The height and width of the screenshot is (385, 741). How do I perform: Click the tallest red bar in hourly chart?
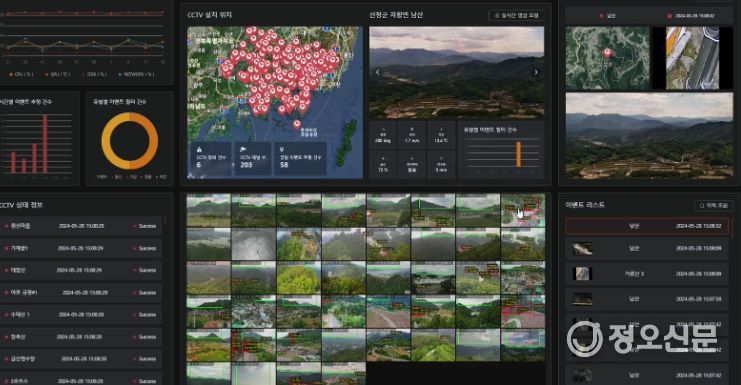click(45, 144)
